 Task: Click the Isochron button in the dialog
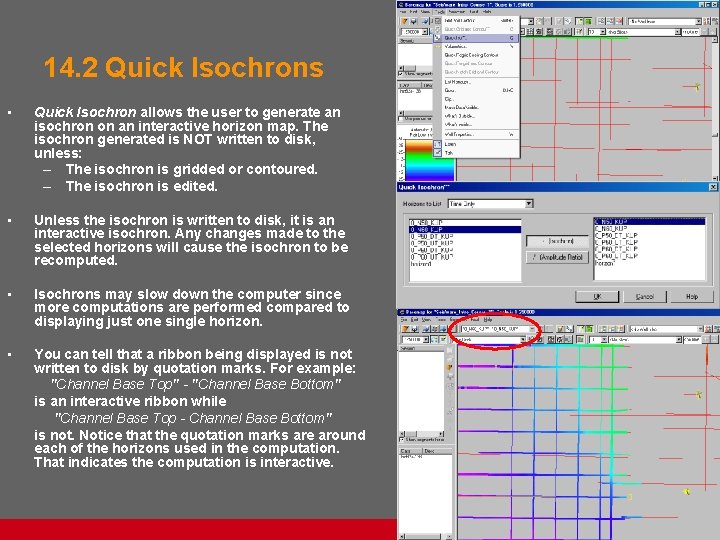click(558, 241)
